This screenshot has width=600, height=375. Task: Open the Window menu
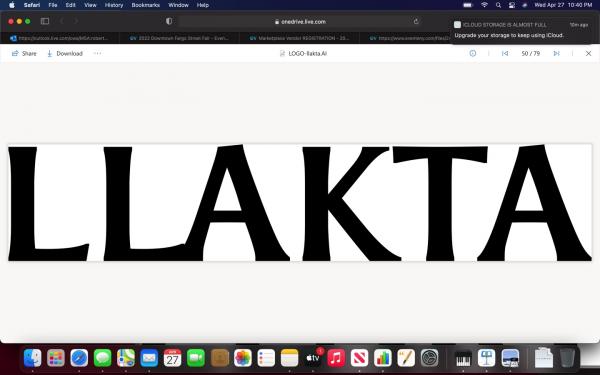point(178,5)
